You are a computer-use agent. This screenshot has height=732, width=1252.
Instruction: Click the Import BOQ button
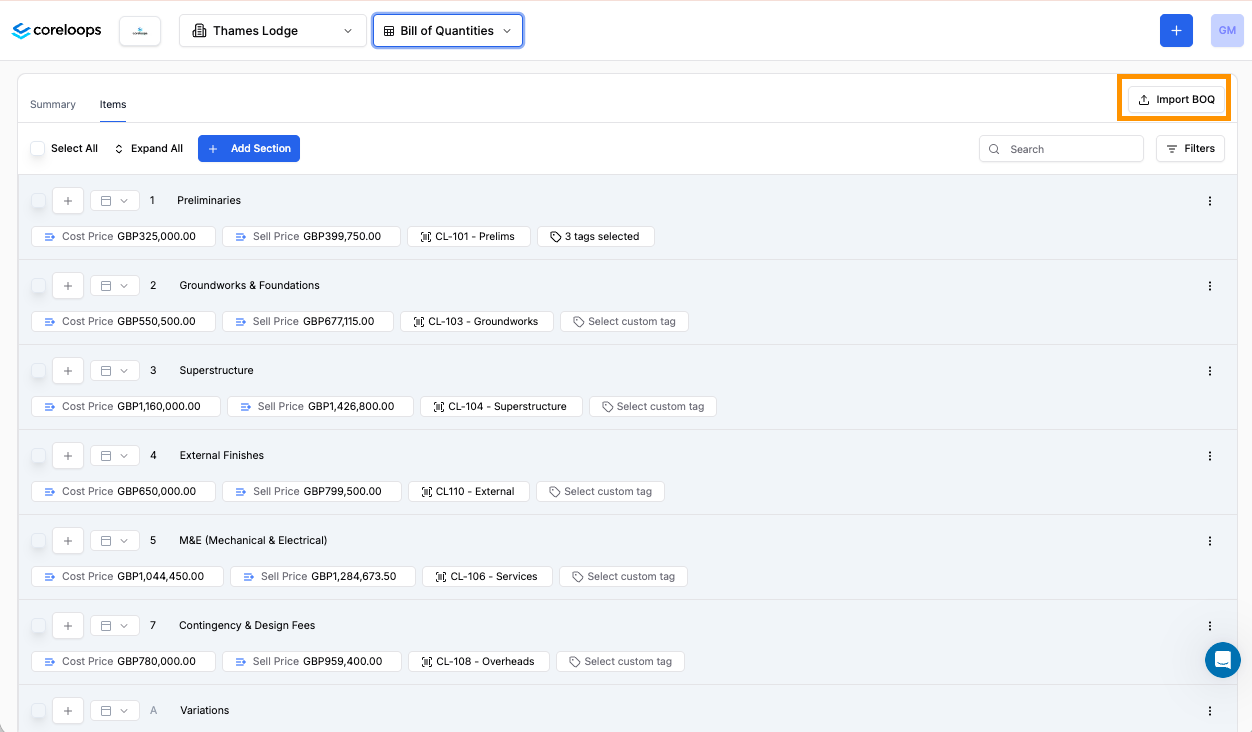[1177, 99]
